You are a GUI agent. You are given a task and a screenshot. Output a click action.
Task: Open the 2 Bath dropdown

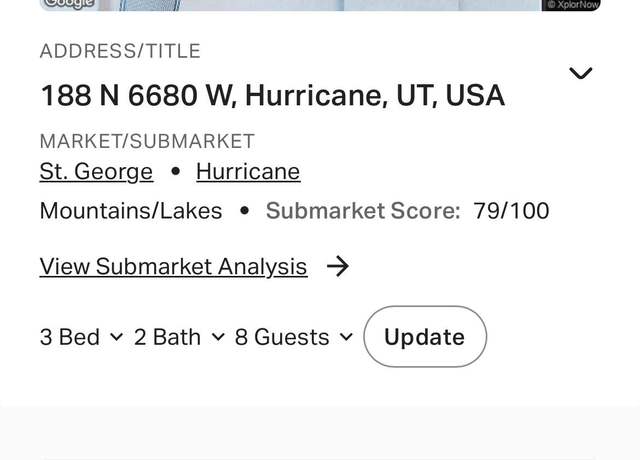[179, 337]
